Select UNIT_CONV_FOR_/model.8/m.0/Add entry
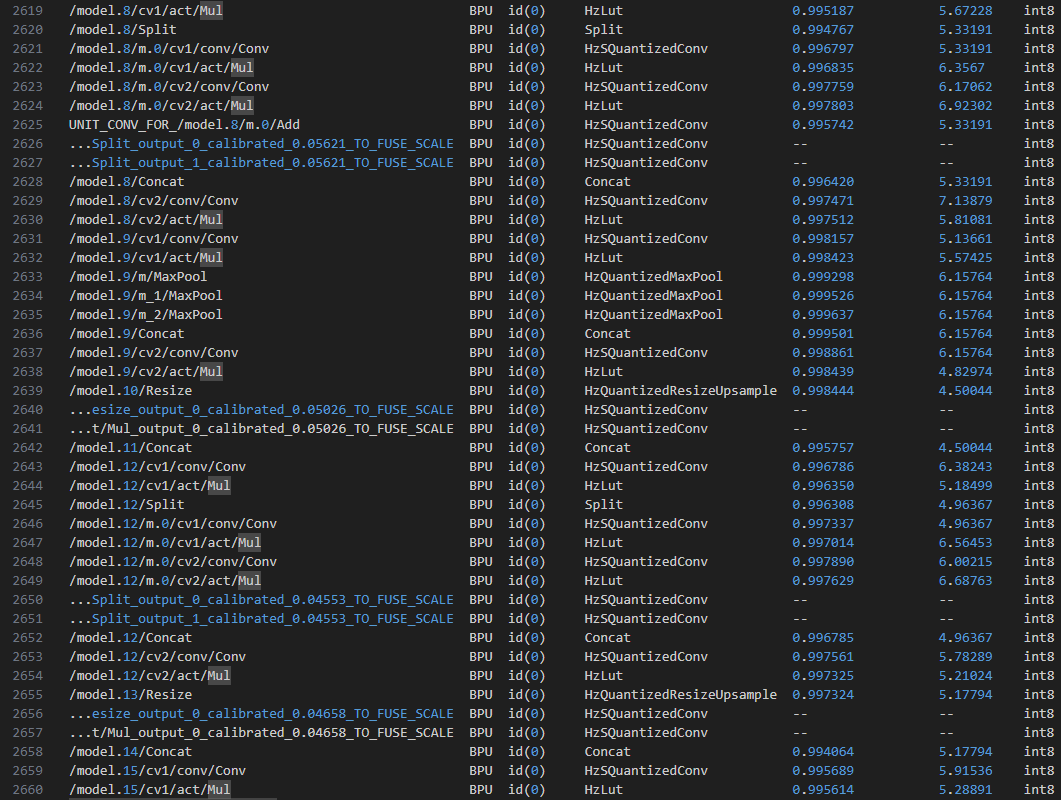Screen dimensions: 1061x800 [184, 125]
